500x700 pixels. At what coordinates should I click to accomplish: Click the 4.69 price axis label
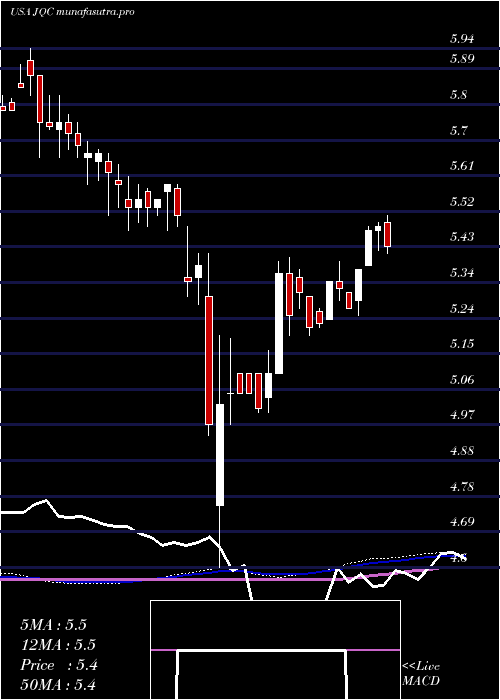(462, 521)
